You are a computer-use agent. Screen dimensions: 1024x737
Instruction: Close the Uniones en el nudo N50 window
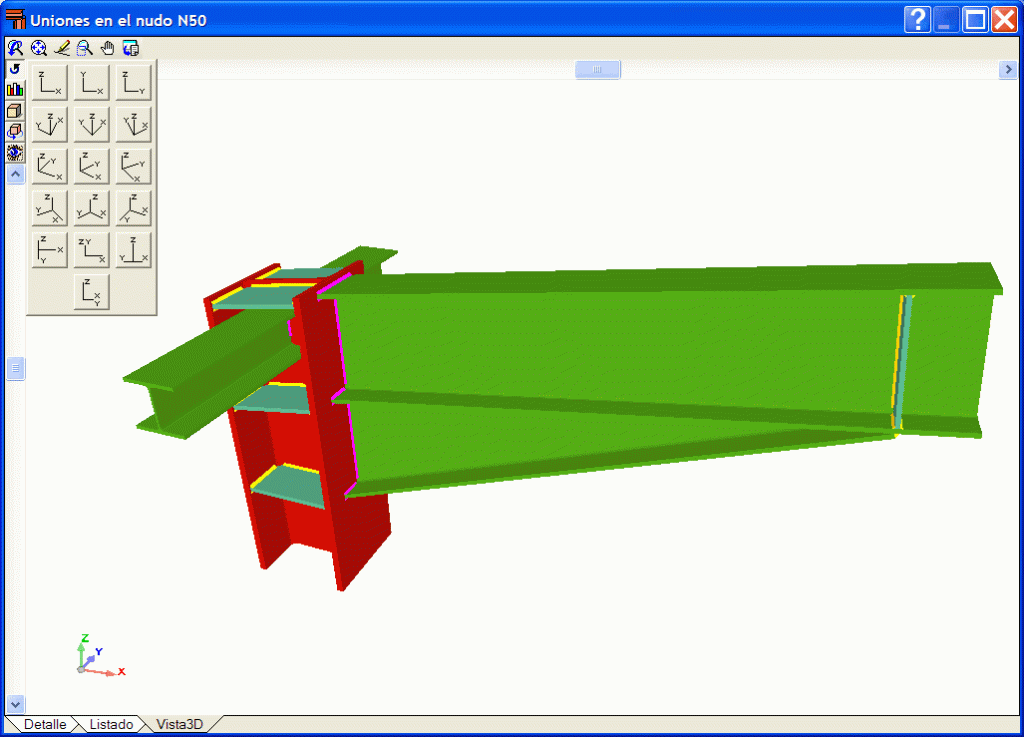coord(1004,20)
